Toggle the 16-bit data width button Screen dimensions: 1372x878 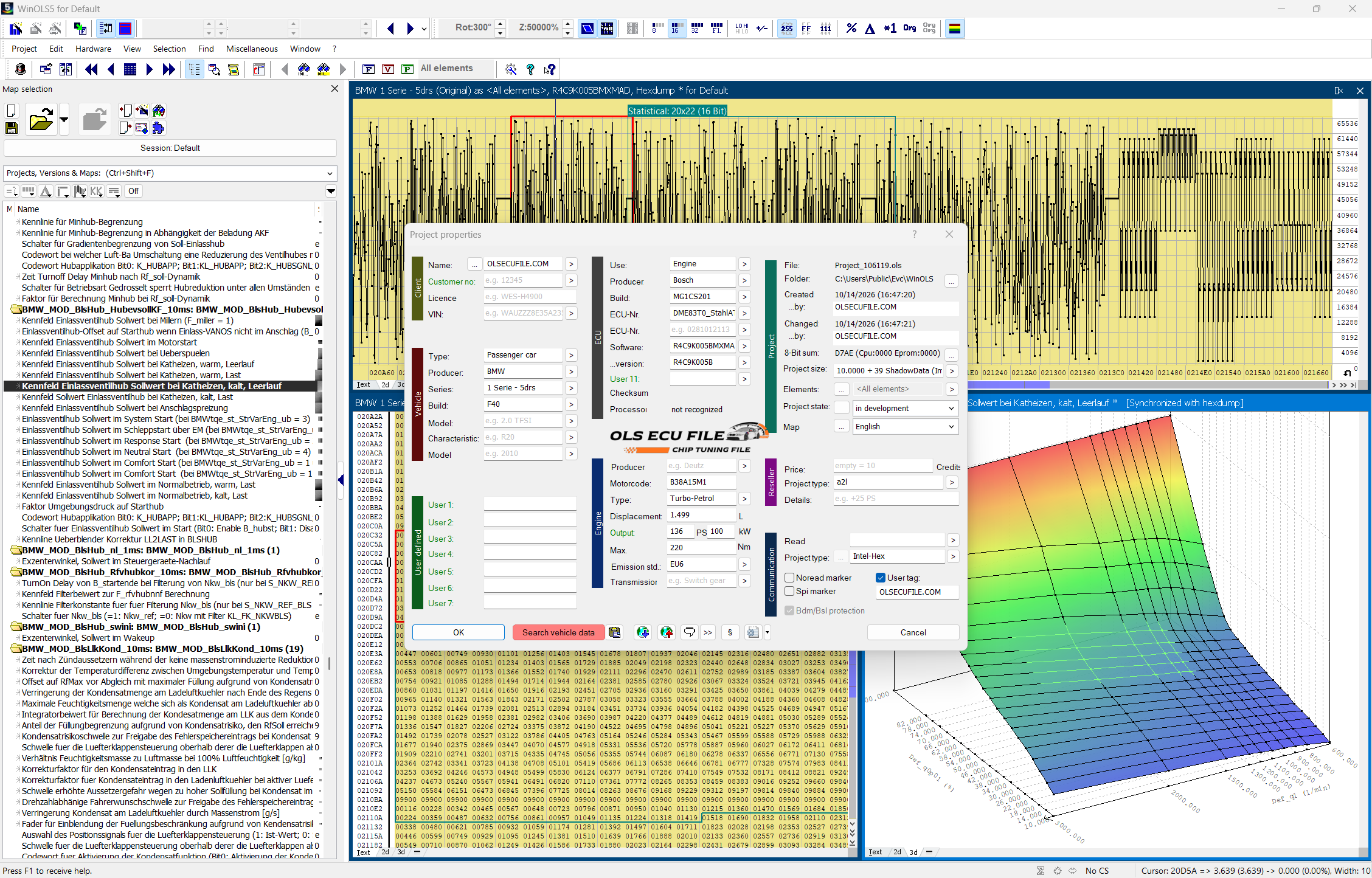point(676,28)
